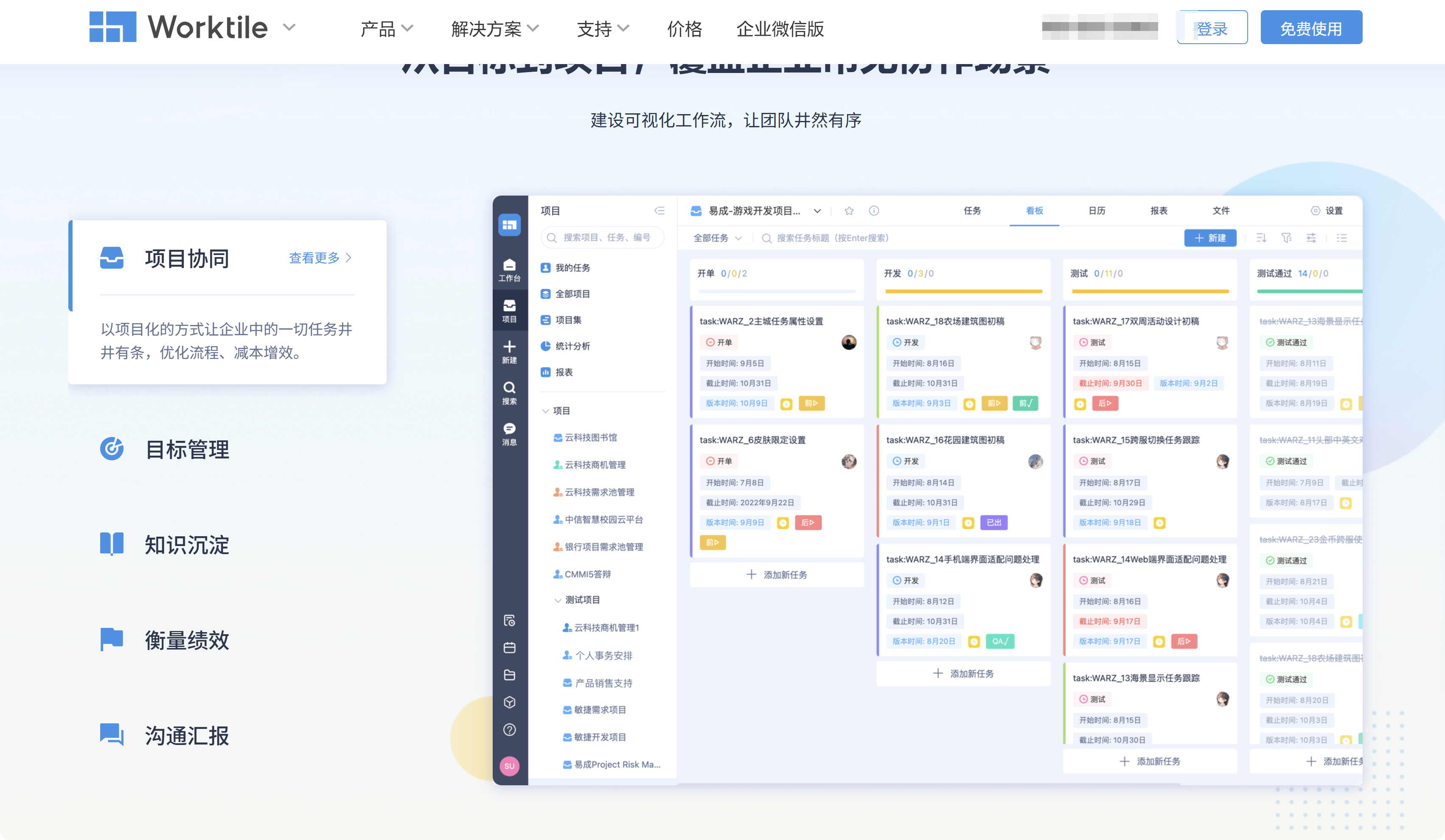Expand the 易成-游戏开发项目 name dropdown
The width and height of the screenshot is (1445, 840).
(x=817, y=210)
